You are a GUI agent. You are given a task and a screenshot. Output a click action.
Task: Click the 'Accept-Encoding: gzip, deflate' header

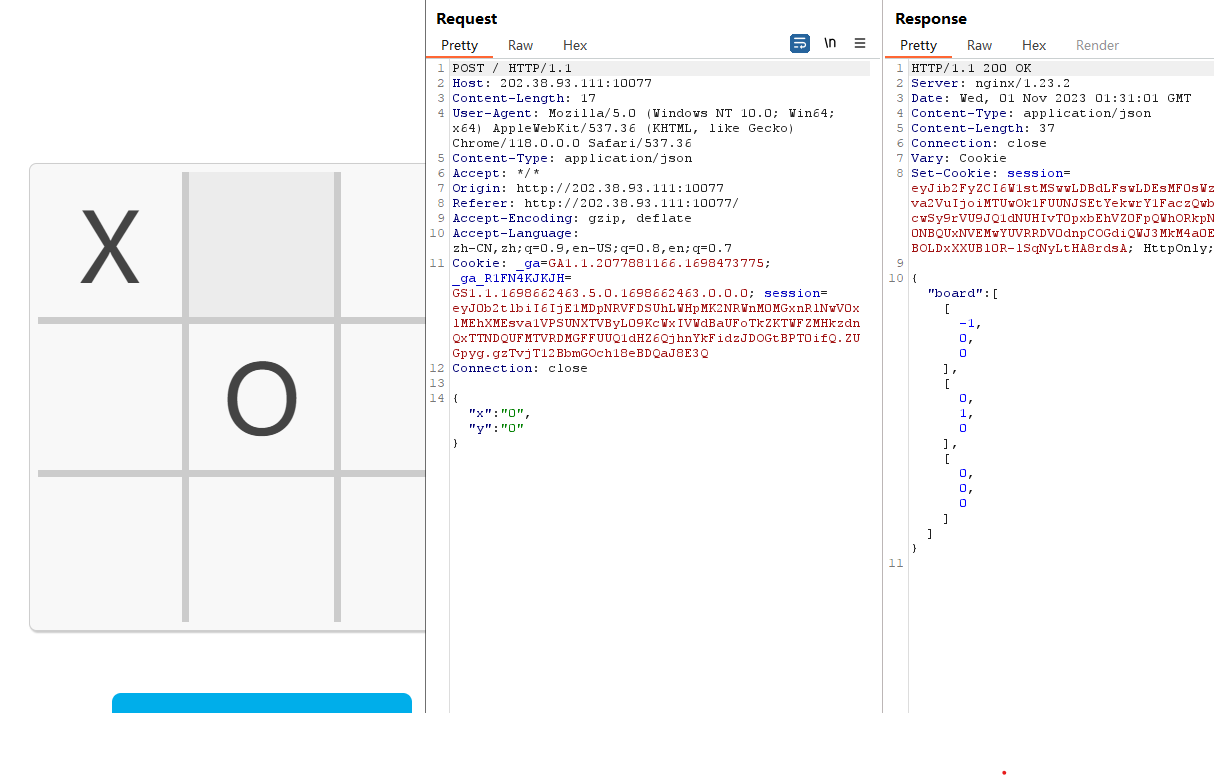572,218
